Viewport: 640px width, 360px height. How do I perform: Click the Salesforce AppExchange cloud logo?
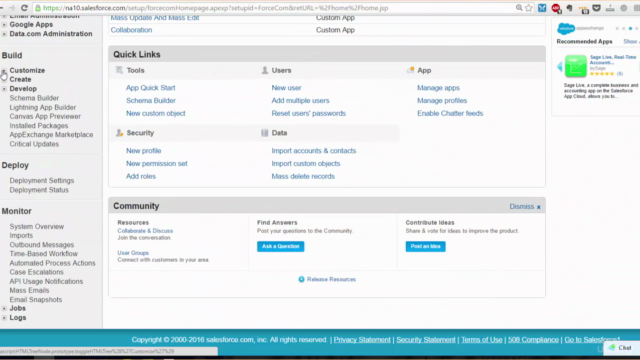tap(566, 28)
